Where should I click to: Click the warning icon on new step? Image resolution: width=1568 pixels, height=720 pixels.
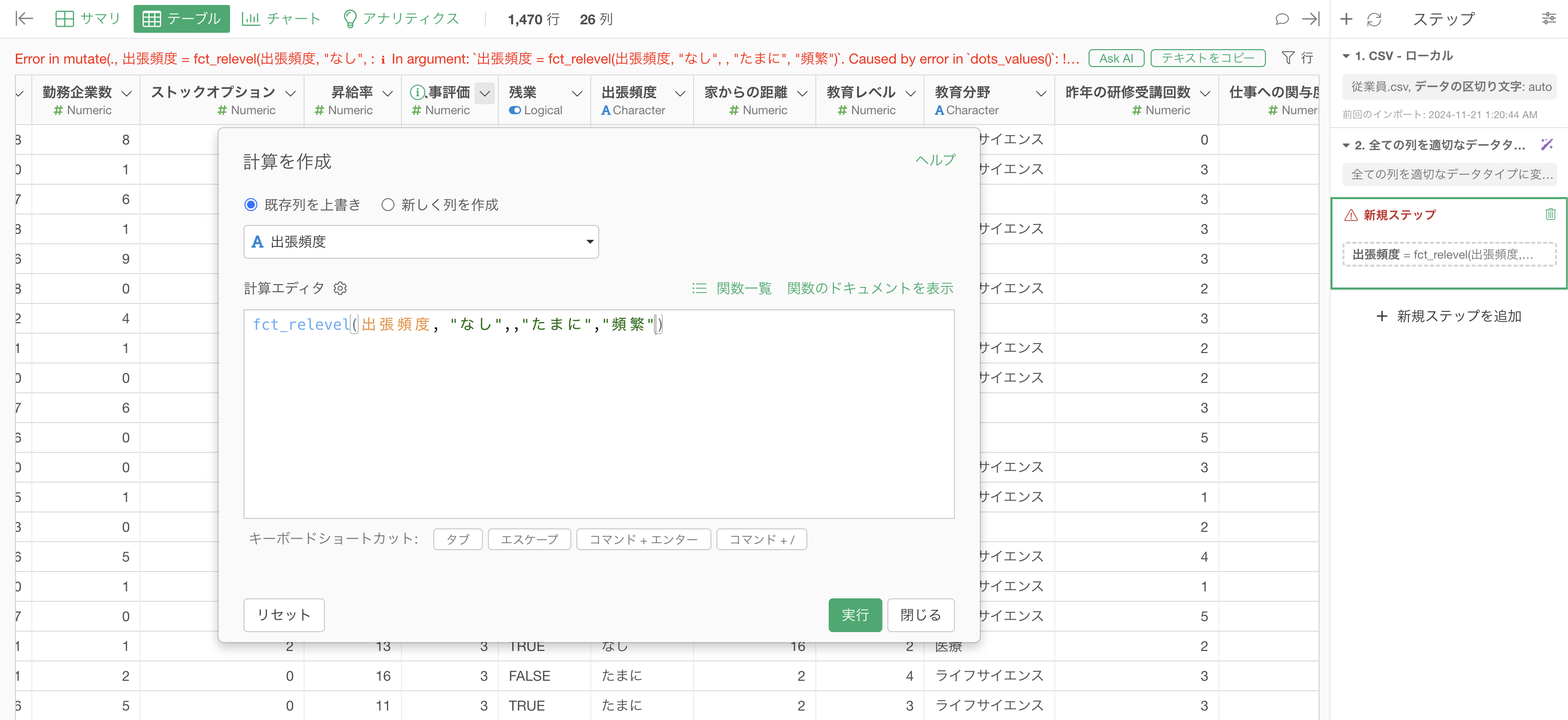click(1351, 215)
